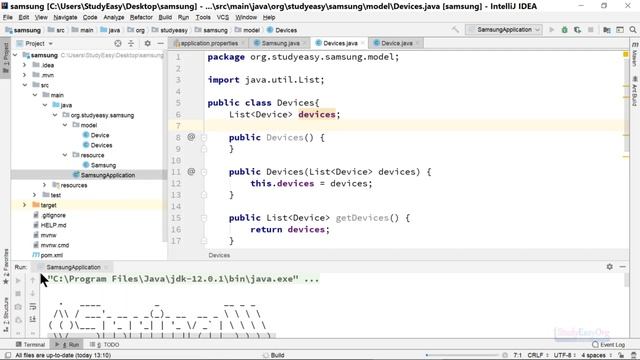Open Project Structure icon in toolbar

[607, 30]
